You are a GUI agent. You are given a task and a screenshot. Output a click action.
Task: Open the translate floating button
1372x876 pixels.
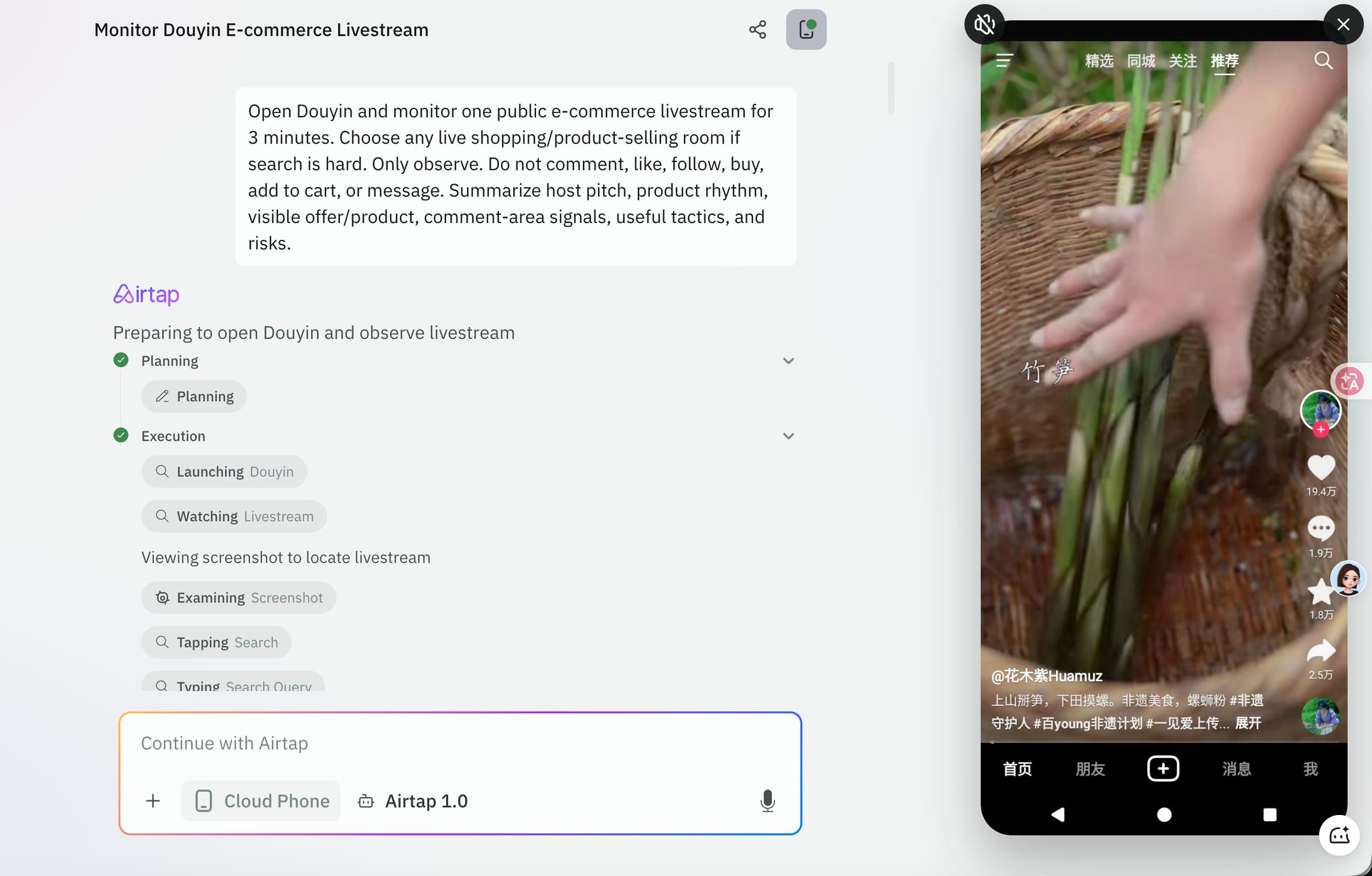click(1350, 381)
